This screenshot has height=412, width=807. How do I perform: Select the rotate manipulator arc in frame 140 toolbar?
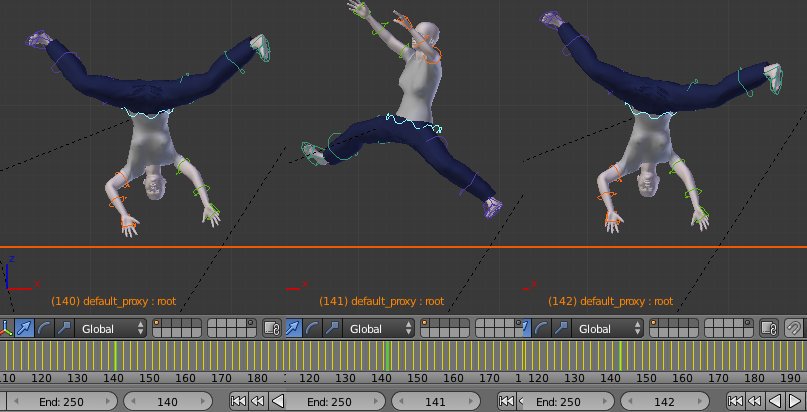(x=45, y=328)
